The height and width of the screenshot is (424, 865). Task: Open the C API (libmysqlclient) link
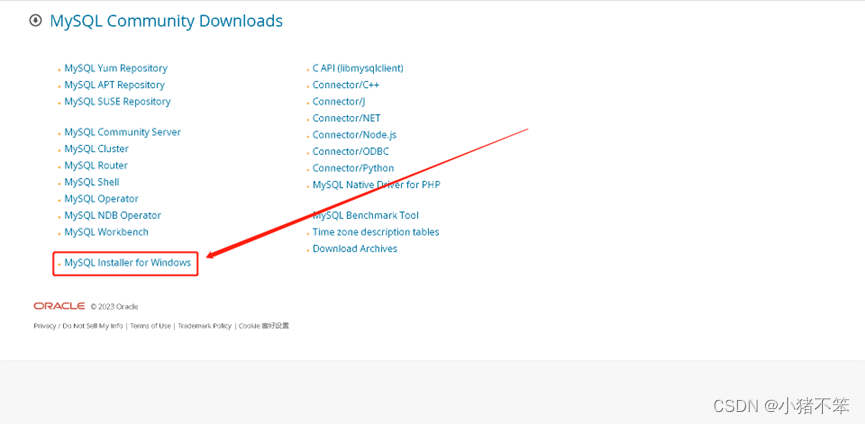click(358, 68)
